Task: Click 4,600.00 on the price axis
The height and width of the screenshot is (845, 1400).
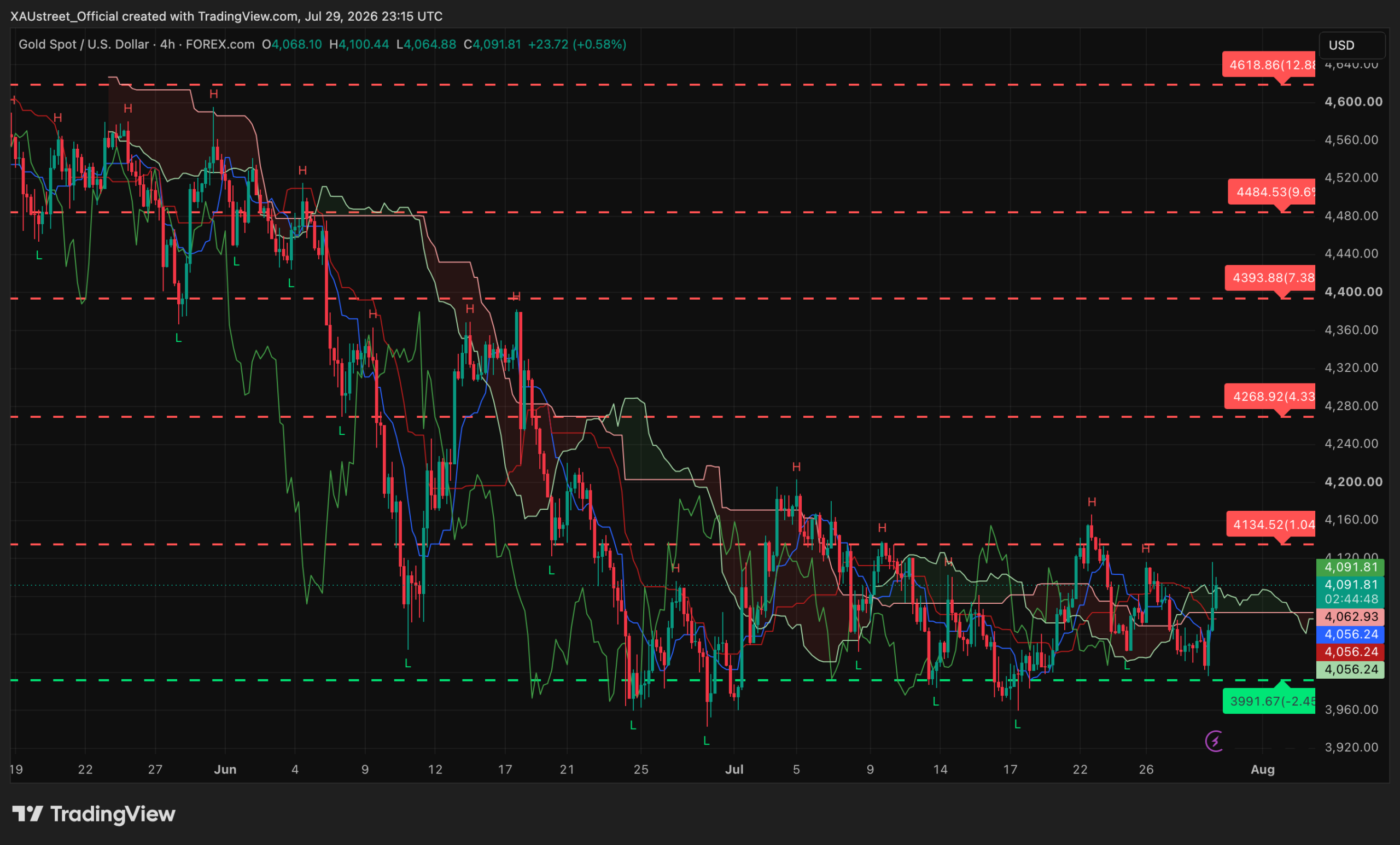Action: [x=1354, y=102]
